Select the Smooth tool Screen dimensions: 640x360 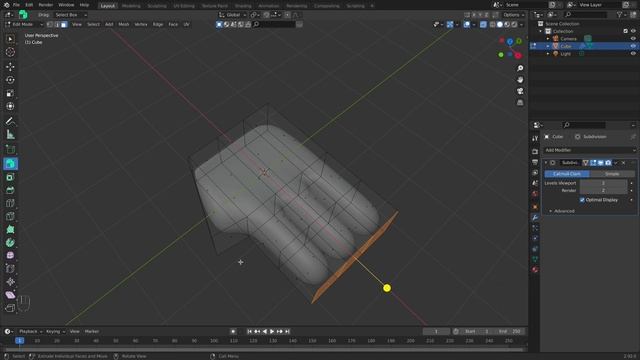click(10, 256)
